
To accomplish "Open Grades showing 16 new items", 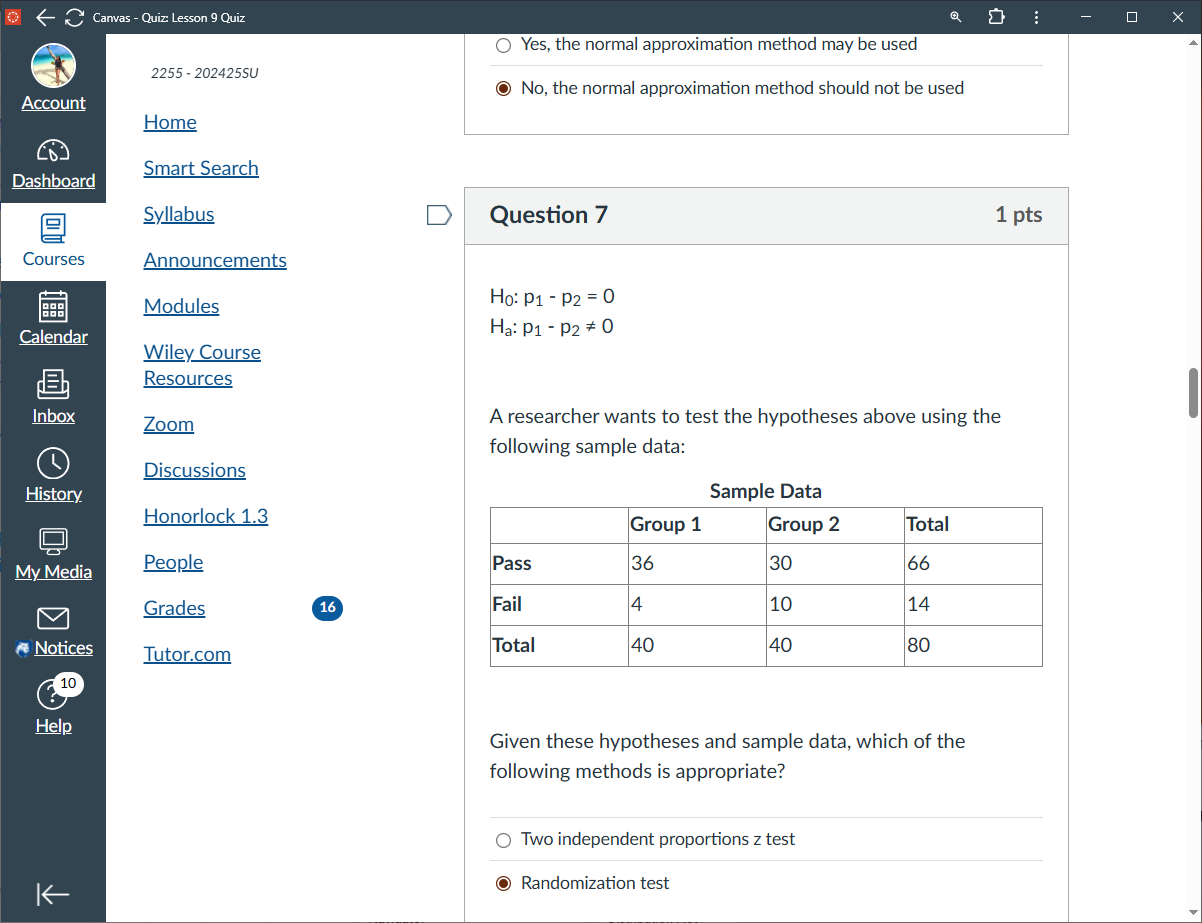I will [x=174, y=608].
